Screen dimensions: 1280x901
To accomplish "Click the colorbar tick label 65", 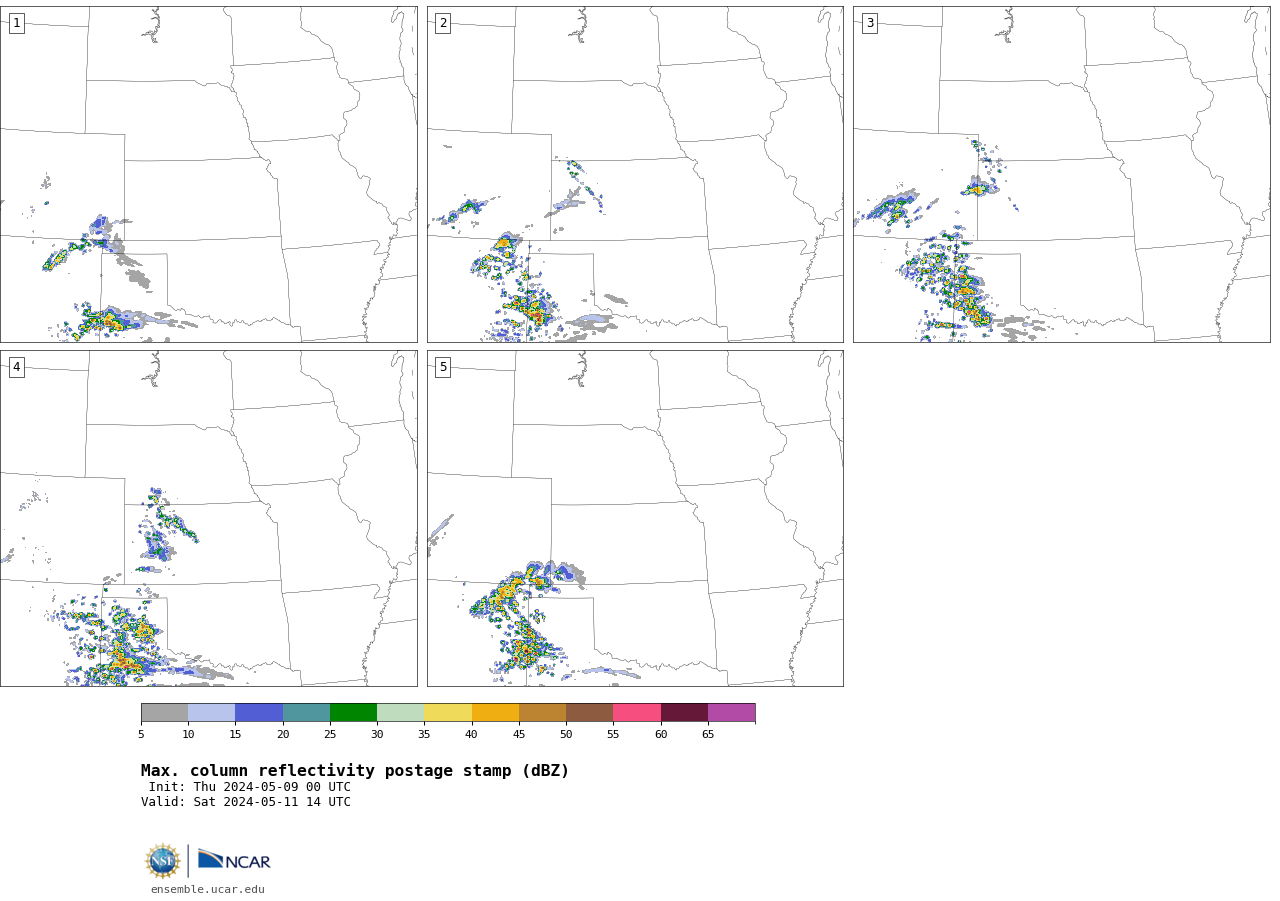I will point(708,735).
